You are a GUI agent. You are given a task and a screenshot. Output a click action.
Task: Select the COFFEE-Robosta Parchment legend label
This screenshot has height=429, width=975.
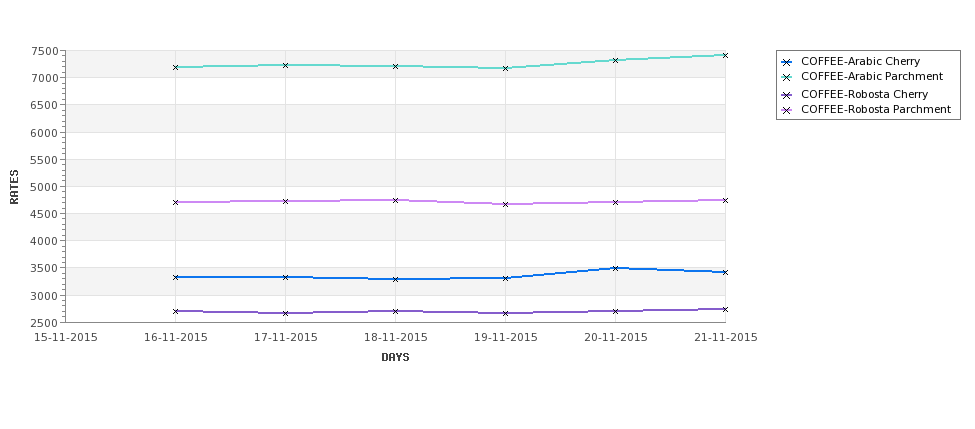pos(876,109)
